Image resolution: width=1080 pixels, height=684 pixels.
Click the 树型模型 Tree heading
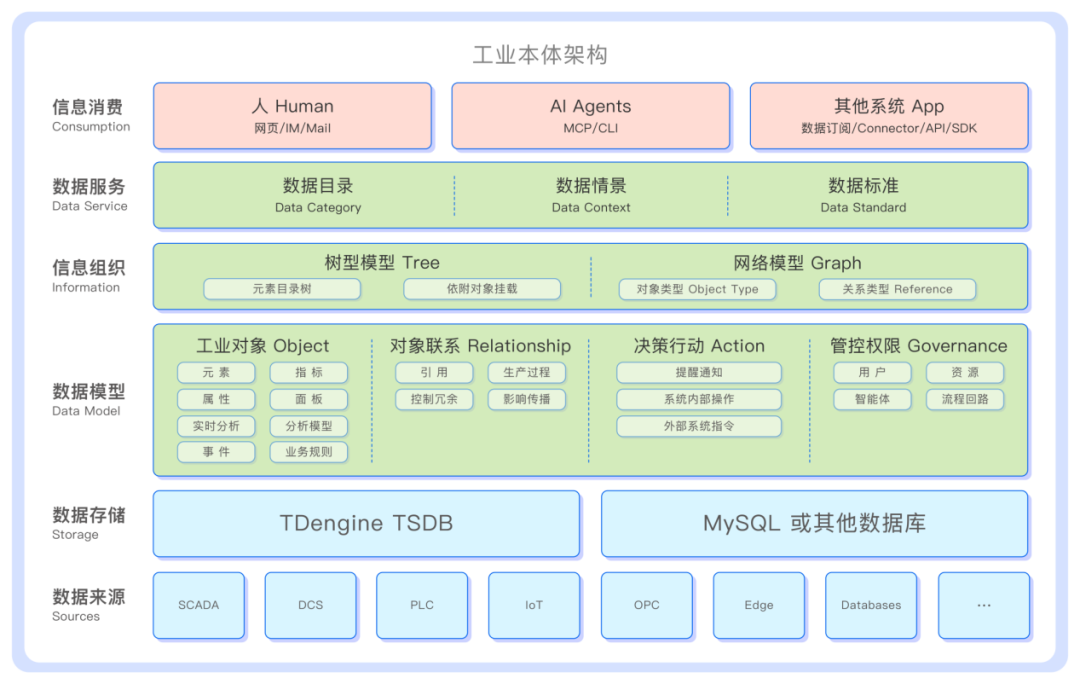pos(382,262)
